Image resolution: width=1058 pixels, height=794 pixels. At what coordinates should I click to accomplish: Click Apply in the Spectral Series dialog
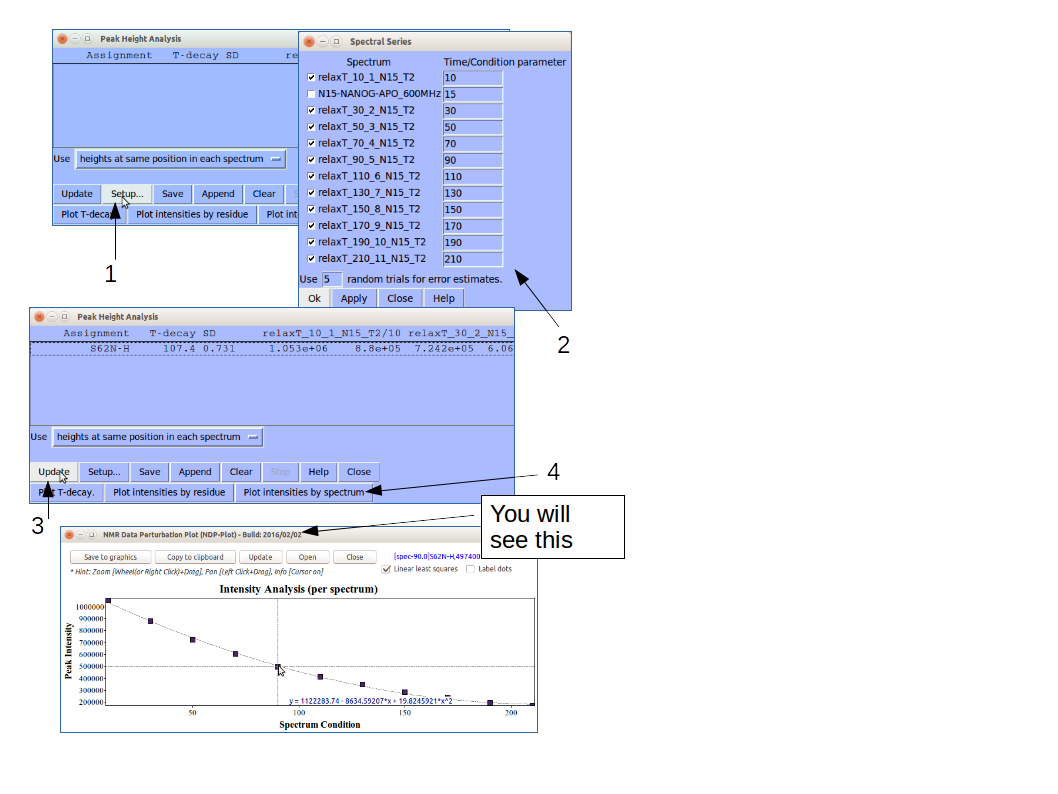tap(354, 298)
